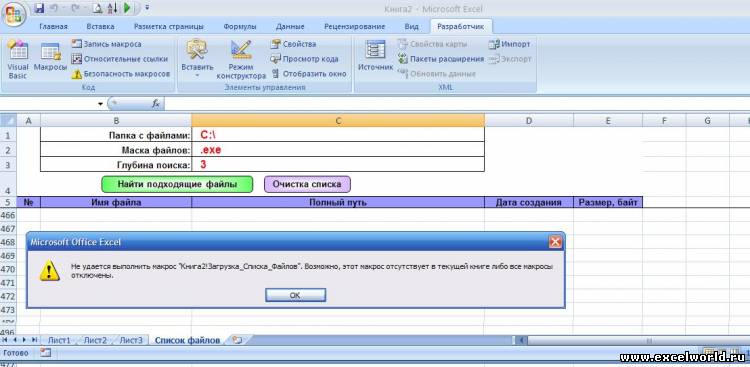The height and width of the screenshot is (367, 750).
Task: Select cell with folder path C:\
Action: point(338,135)
